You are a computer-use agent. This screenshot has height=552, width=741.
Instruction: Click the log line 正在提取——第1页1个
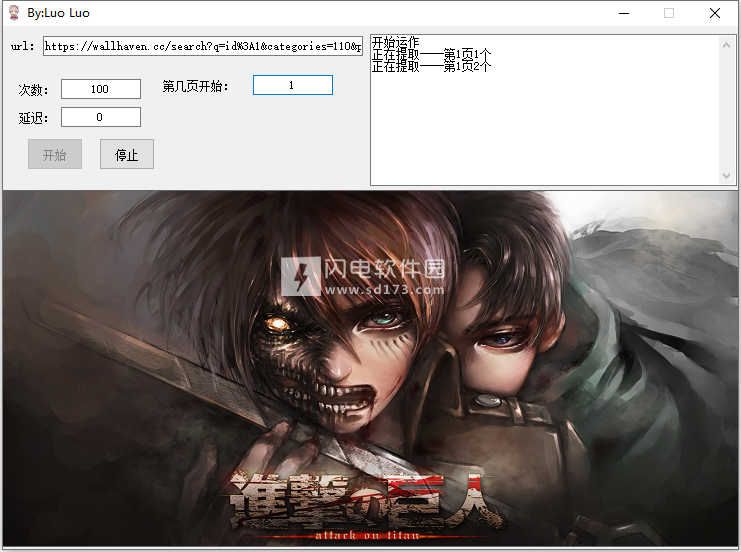point(431,55)
